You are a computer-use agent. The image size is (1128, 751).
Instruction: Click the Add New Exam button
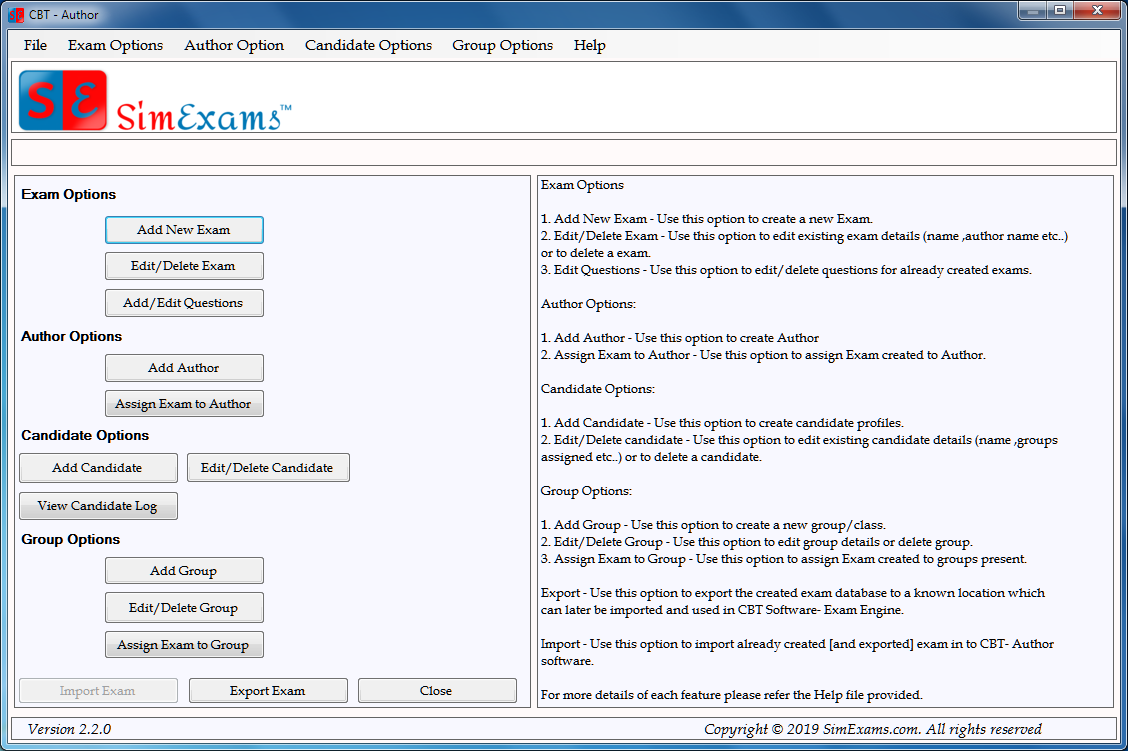pos(184,230)
